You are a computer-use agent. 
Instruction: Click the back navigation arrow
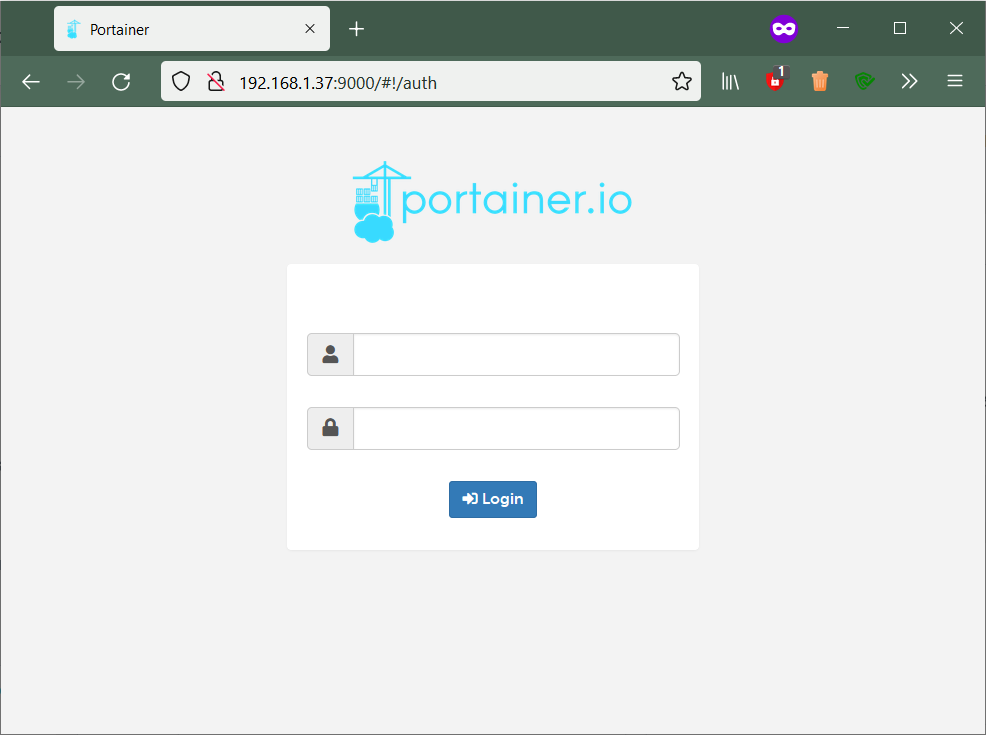[30, 82]
